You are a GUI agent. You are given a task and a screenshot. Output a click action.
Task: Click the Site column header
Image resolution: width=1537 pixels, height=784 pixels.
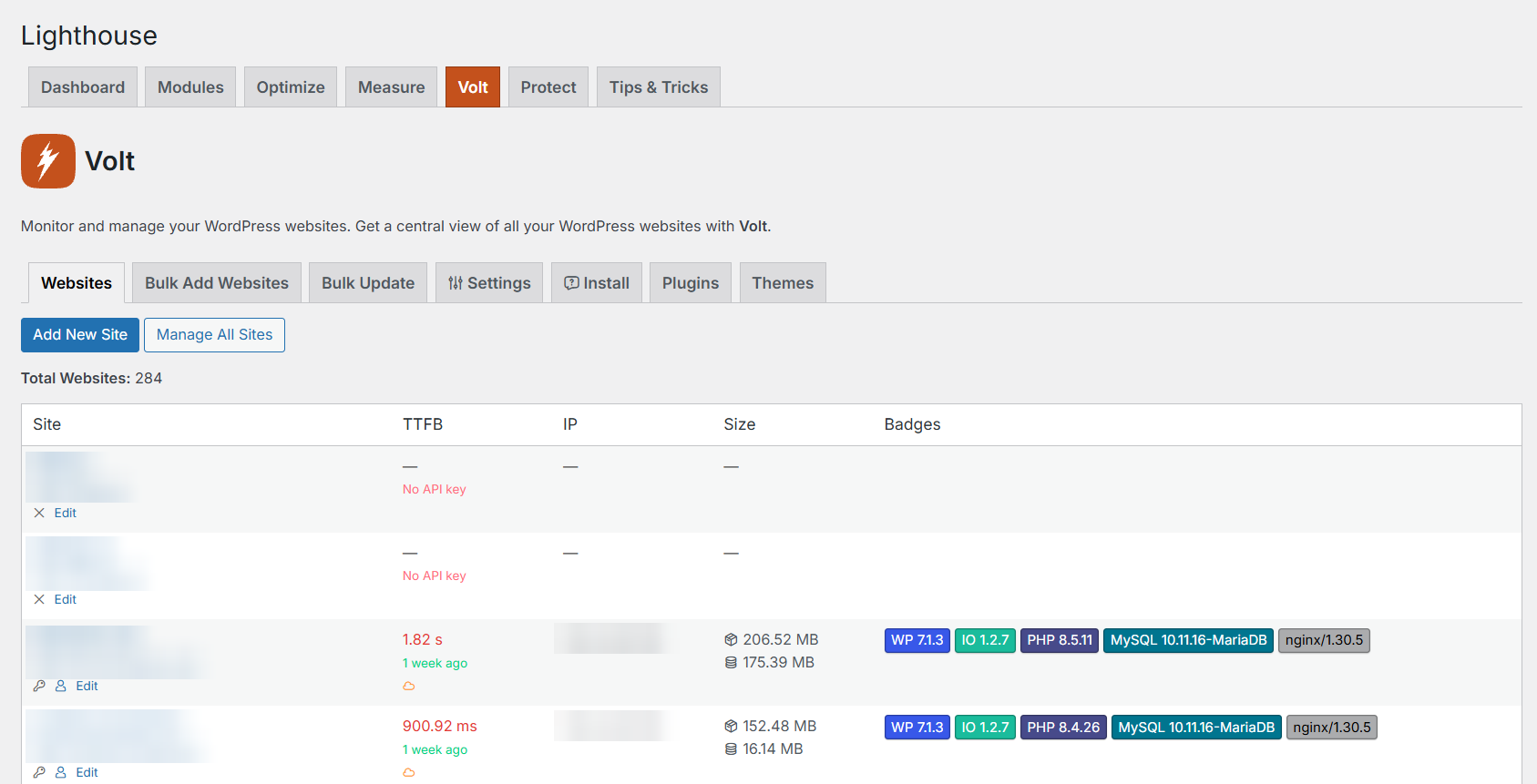coord(46,424)
